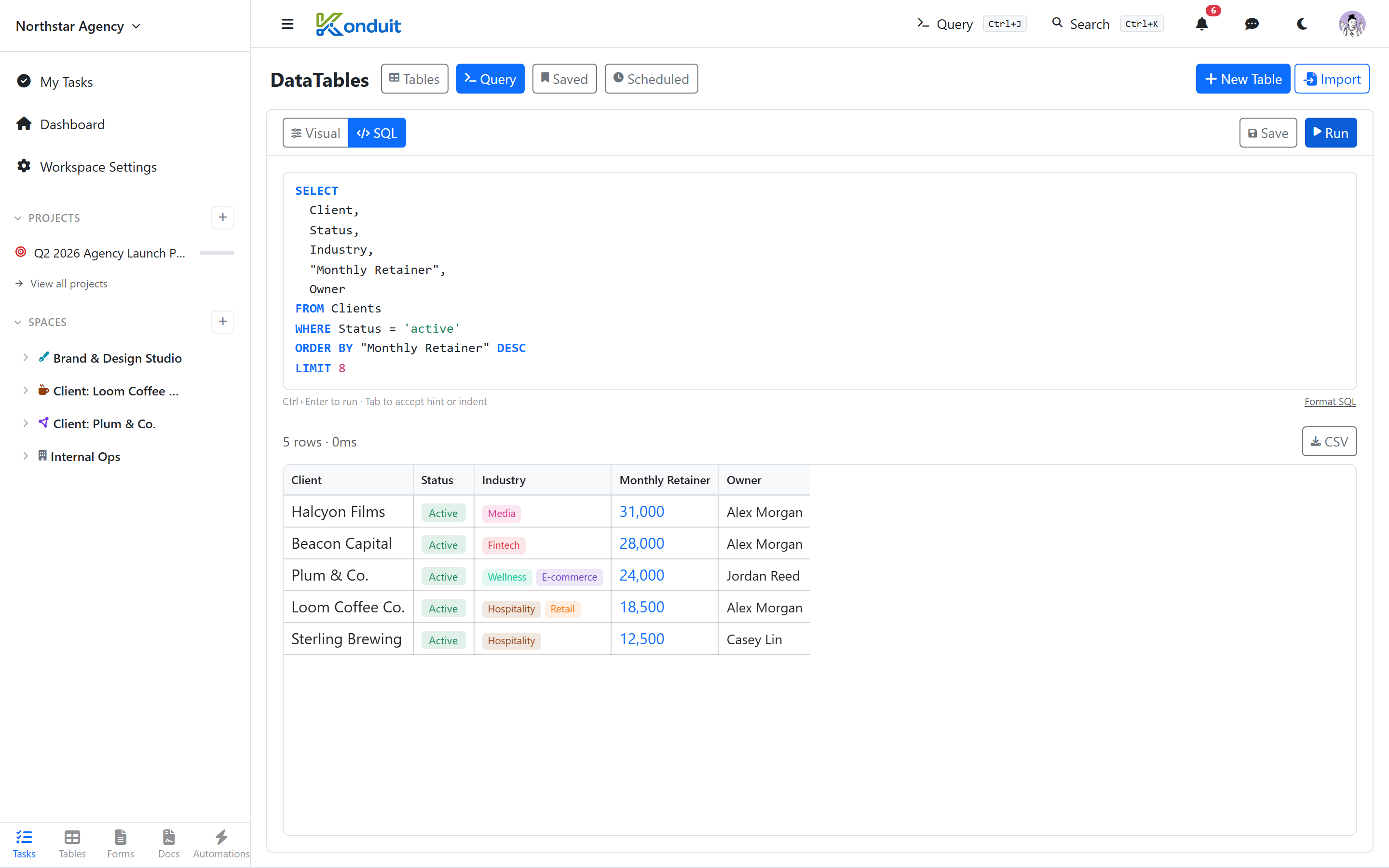
Task: Open Docs in bottom navigation
Action: click(x=169, y=844)
